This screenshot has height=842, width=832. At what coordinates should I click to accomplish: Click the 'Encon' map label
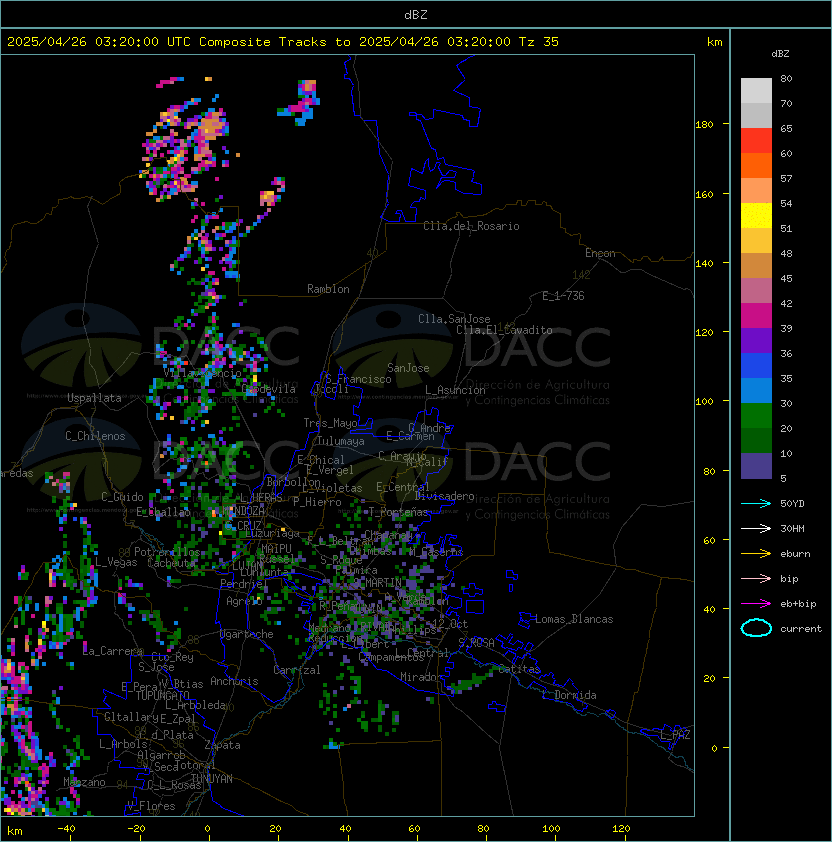coord(600,253)
